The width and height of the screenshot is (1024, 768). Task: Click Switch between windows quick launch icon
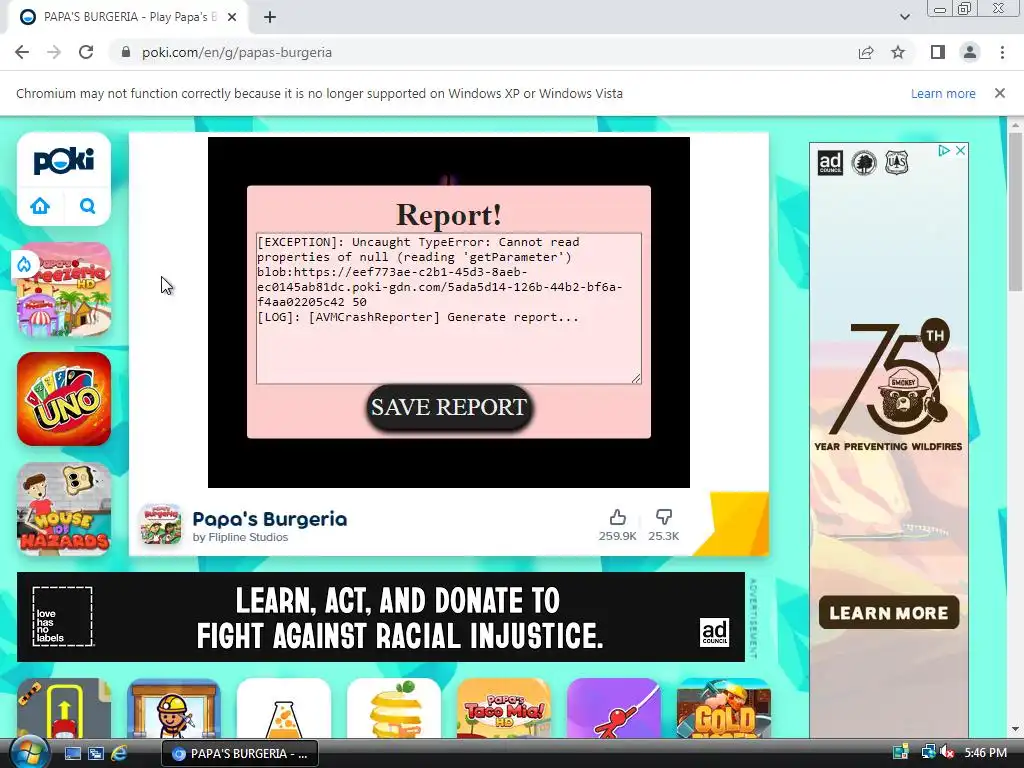tap(95, 754)
